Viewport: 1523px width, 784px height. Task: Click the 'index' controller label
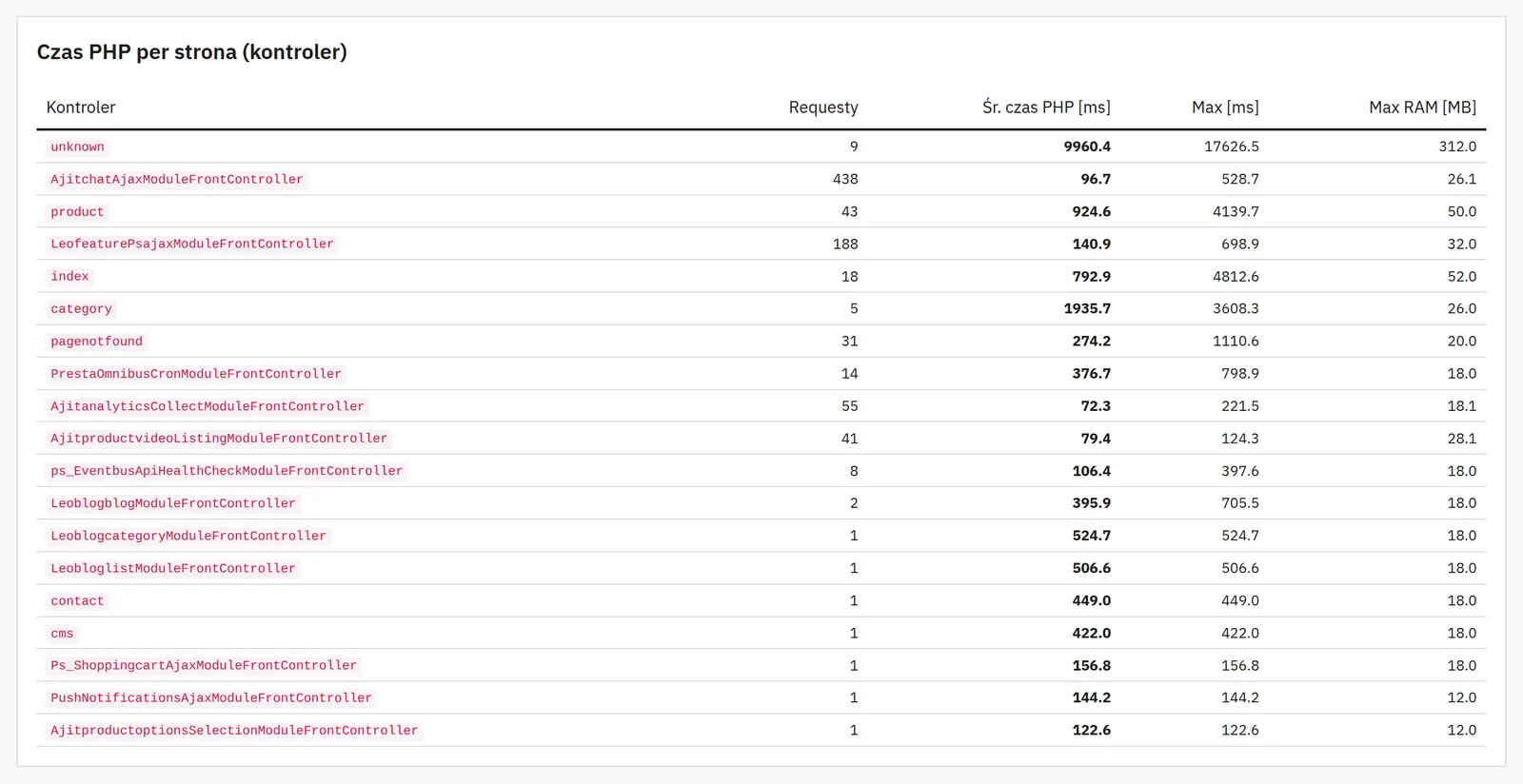(x=69, y=276)
